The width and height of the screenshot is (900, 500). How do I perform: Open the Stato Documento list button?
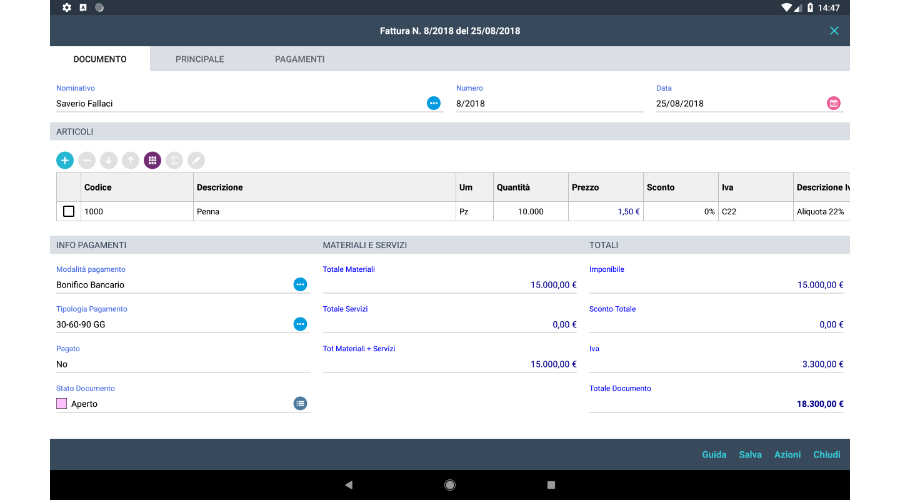(x=300, y=403)
